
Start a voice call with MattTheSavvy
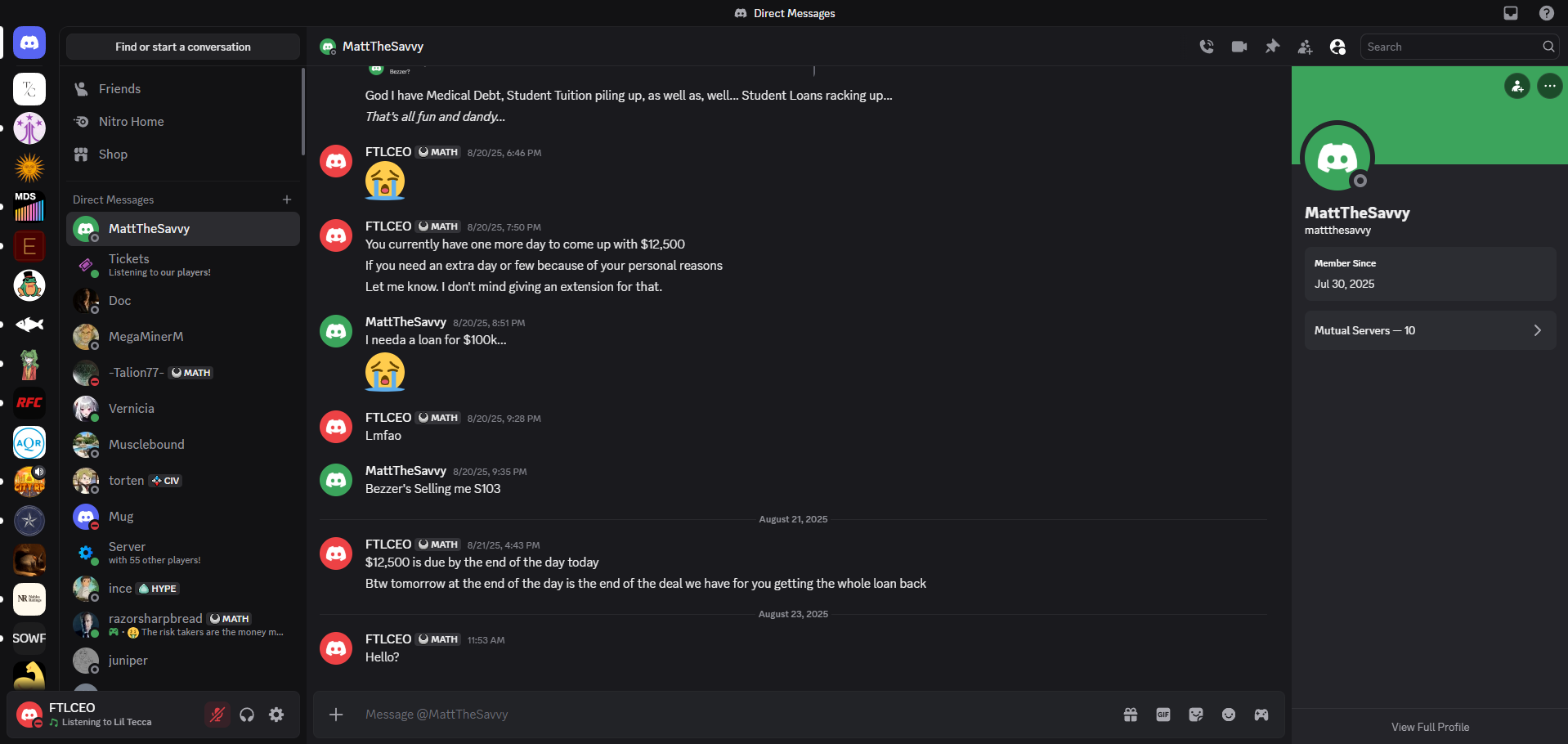(1207, 47)
